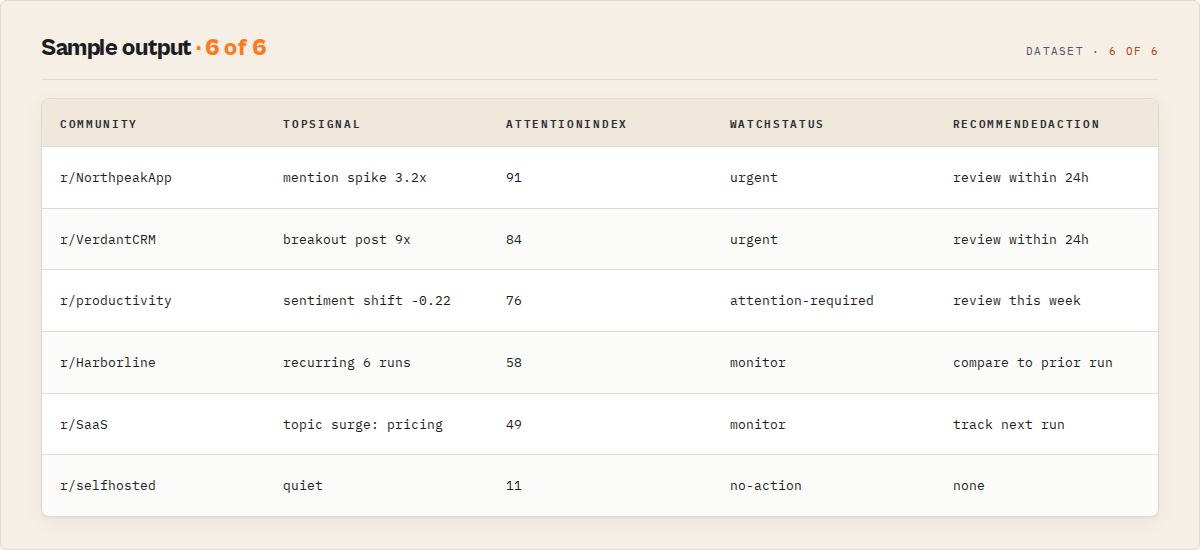Click the 'compare to prior run' action
The height and width of the screenshot is (550, 1200).
(x=1033, y=363)
